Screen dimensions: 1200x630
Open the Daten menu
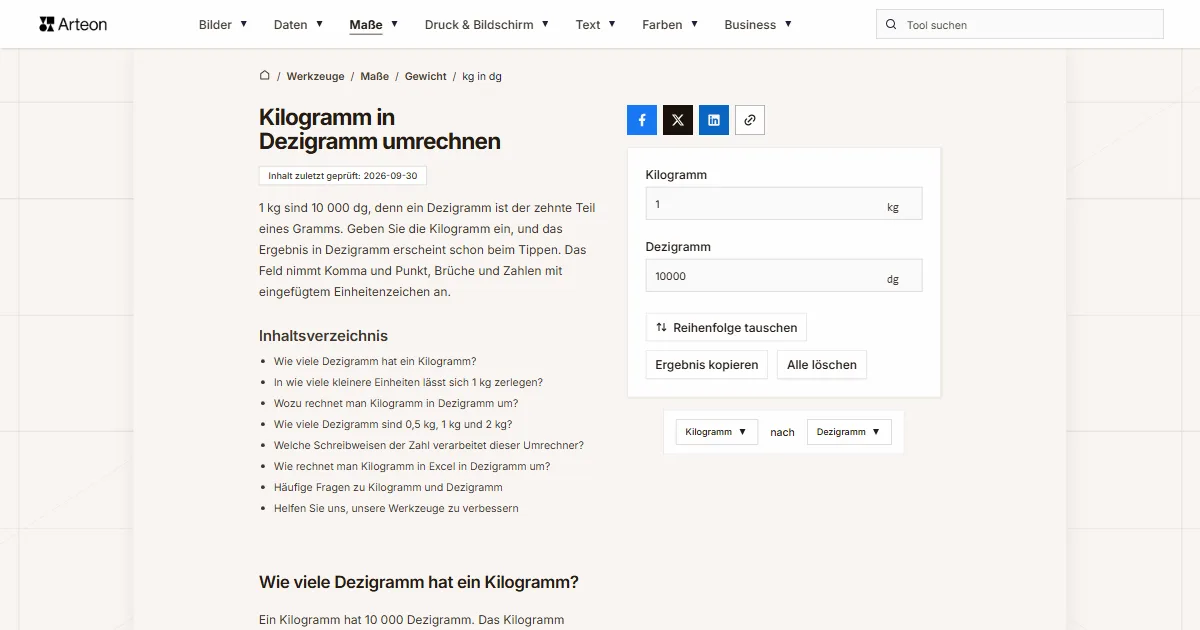(298, 25)
